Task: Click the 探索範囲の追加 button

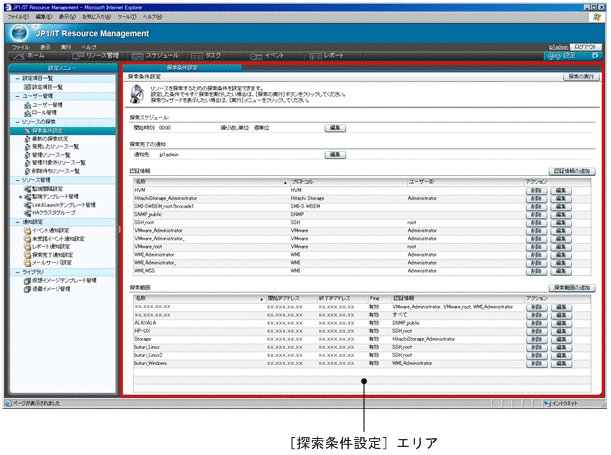Action: [573, 288]
